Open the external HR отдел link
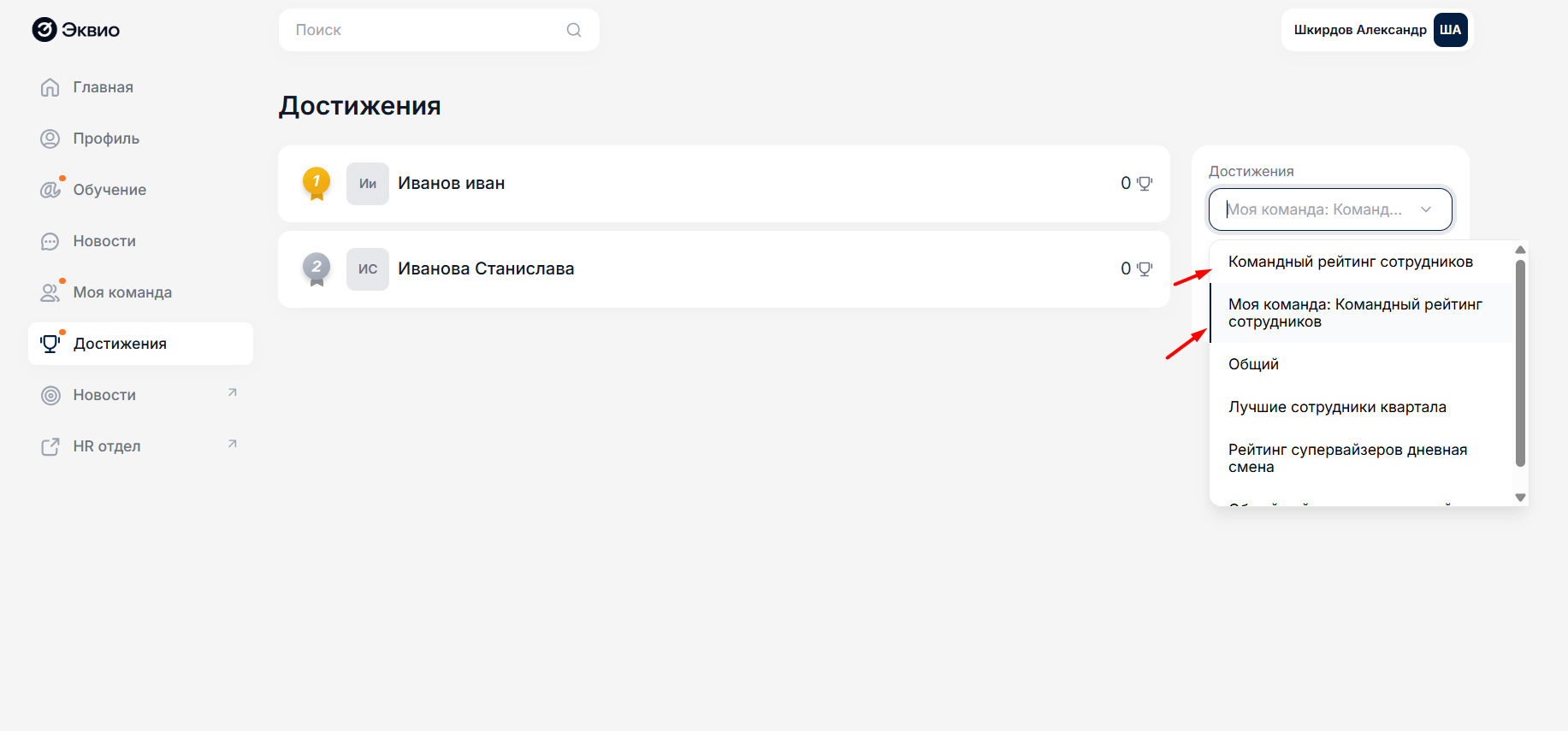 tap(107, 446)
